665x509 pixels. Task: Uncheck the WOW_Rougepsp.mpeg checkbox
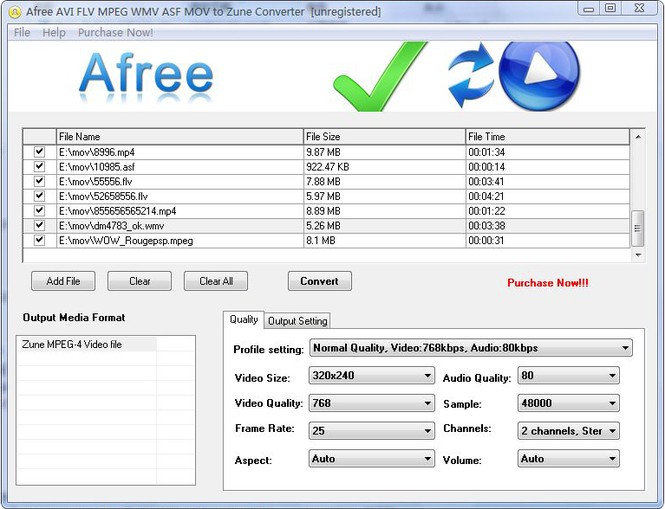39,240
